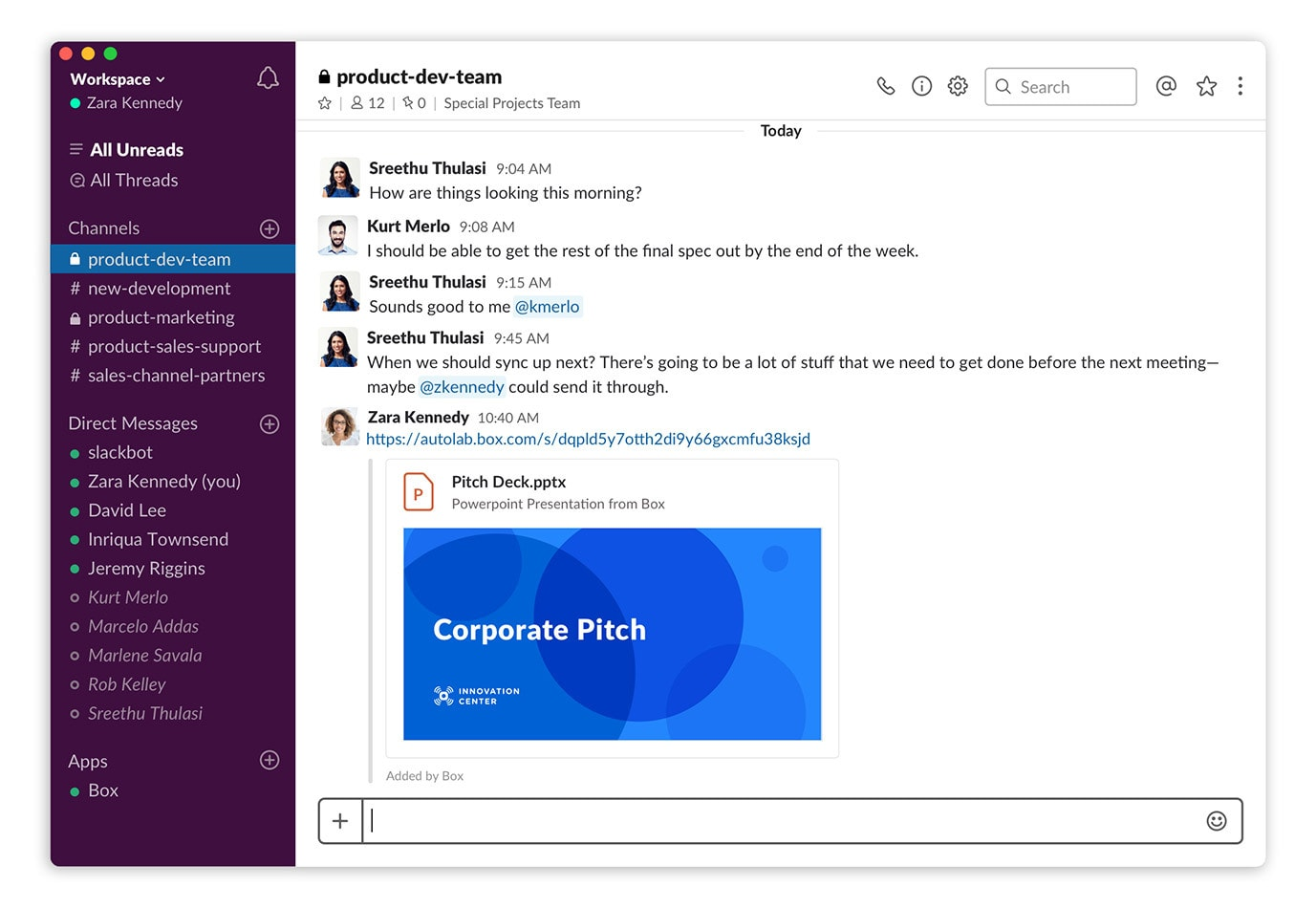
Task: Click the @kmerlo mention
Action: pos(548,307)
